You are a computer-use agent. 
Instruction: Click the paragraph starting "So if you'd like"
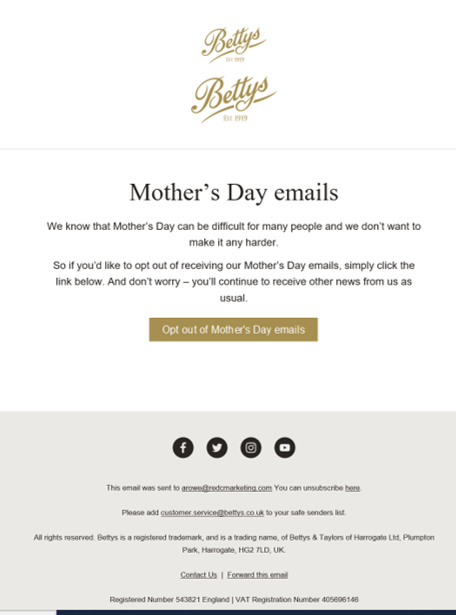pos(234,282)
